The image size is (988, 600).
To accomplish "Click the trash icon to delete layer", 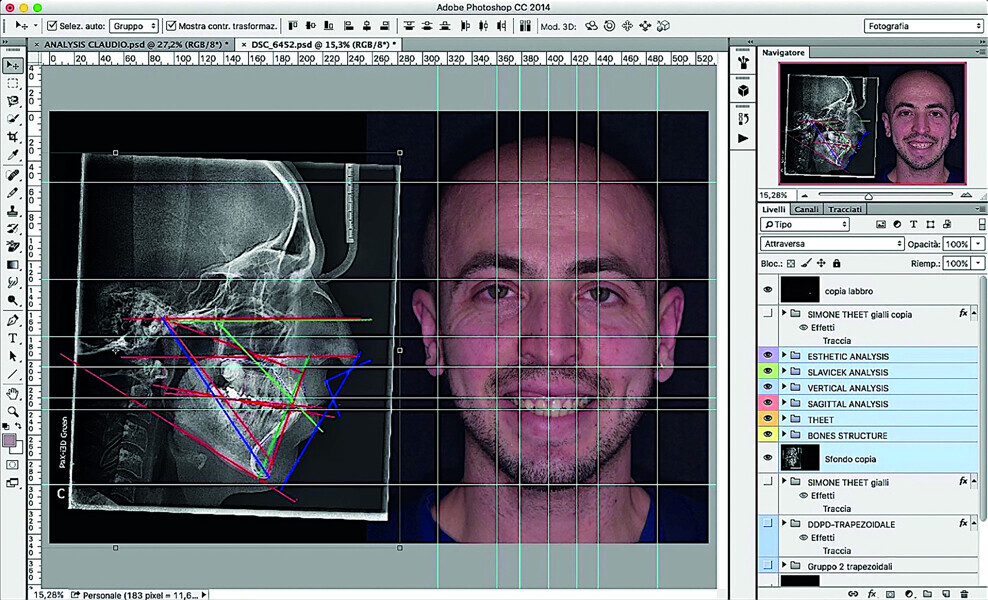I will pos(964,593).
